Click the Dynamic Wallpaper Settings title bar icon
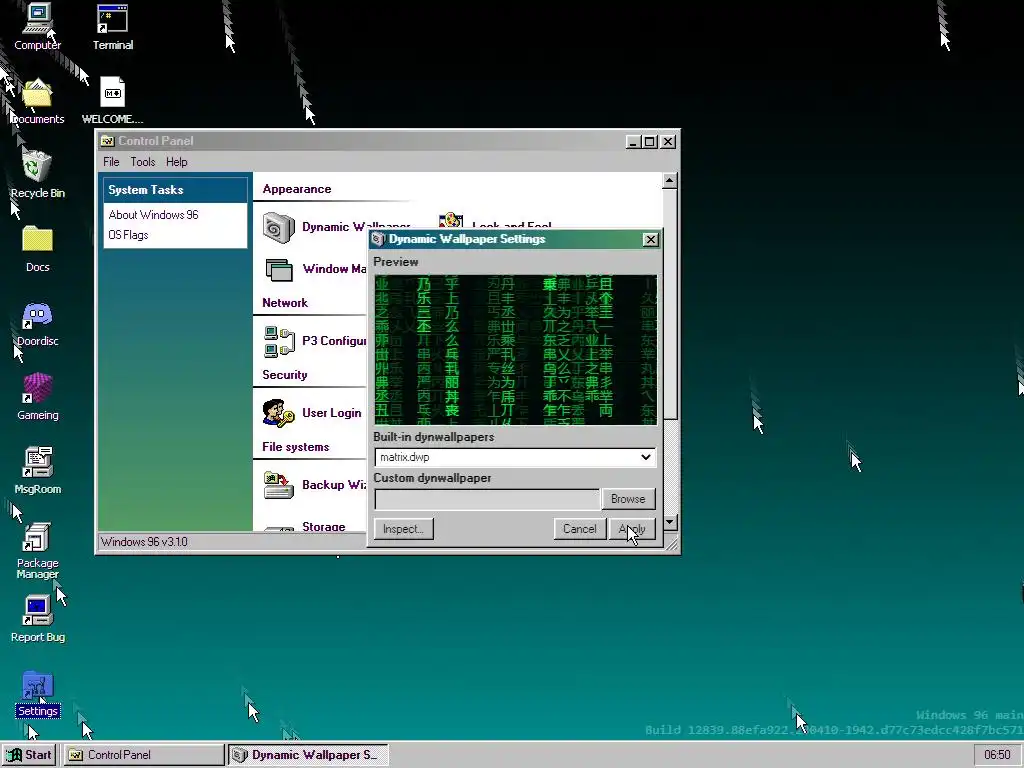 pos(378,240)
